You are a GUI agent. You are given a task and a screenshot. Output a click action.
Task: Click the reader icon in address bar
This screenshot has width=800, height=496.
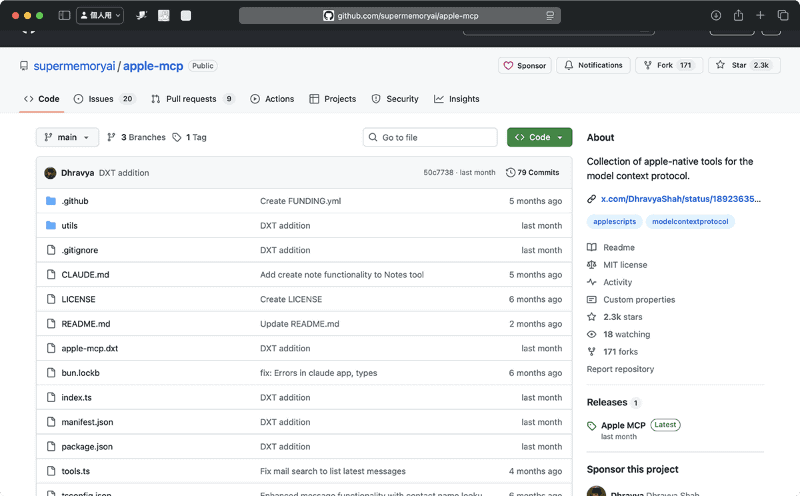pos(549,16)
